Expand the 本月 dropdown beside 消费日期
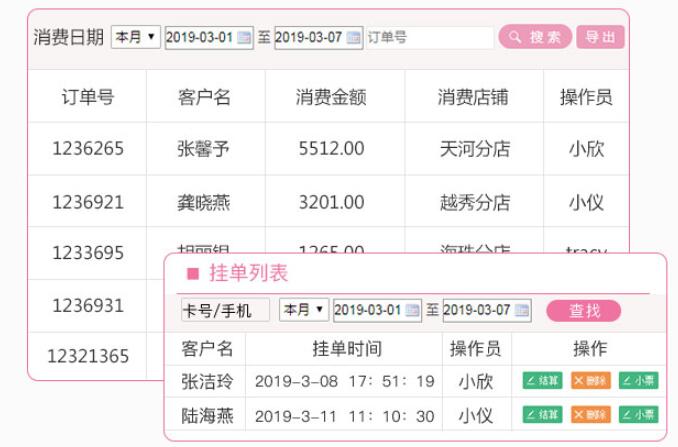This screenshot has height=447, width=678. [x=135, y=37]
